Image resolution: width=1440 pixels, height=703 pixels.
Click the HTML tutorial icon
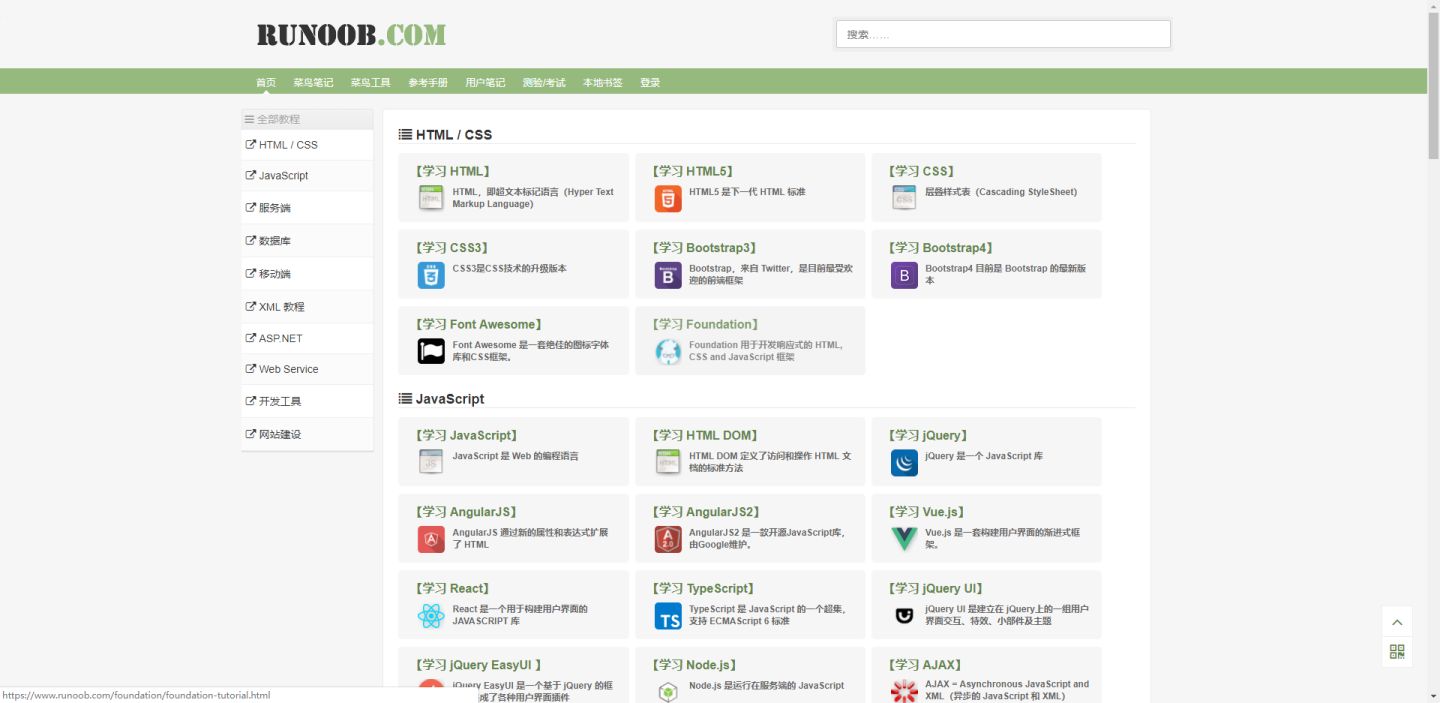(431, 198)
